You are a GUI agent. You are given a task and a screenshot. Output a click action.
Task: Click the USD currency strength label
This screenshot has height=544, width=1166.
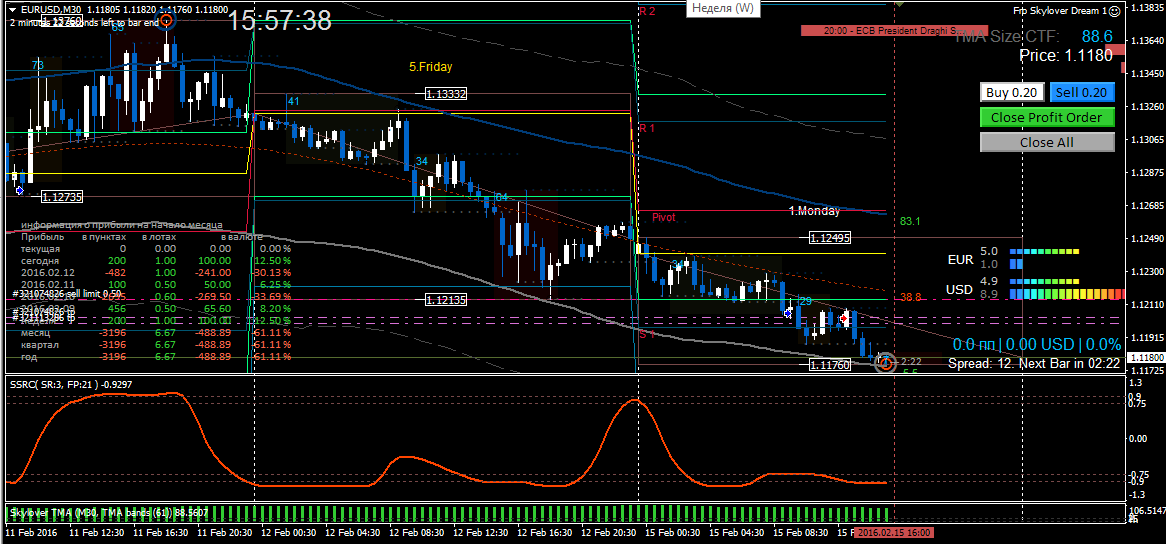959,289
